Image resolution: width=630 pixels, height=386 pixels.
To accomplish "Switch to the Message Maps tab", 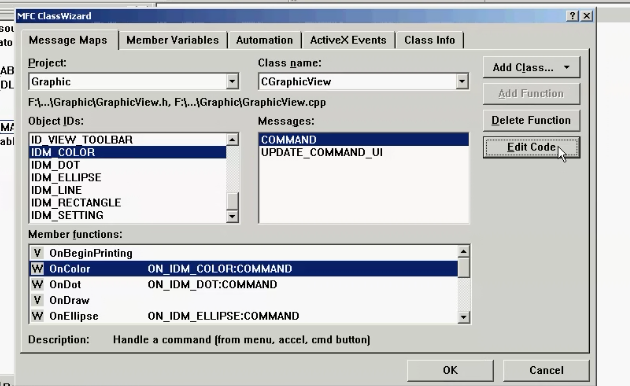I will pos(68,40).
